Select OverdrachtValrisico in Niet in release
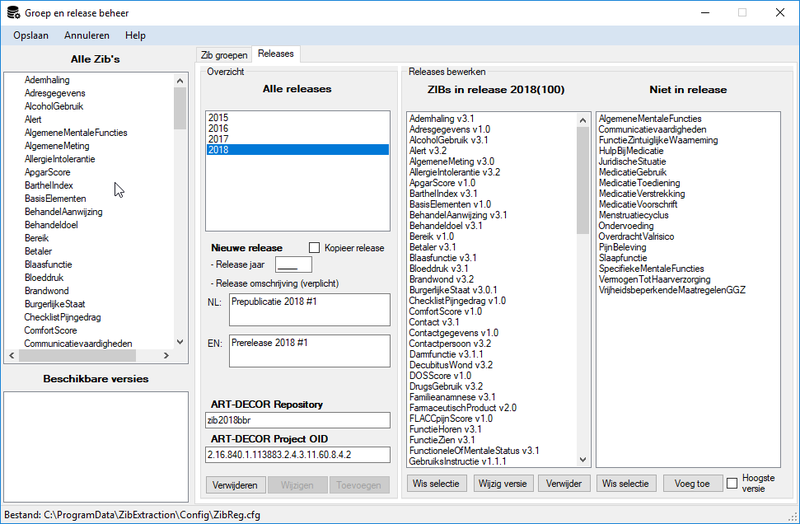This screenshot has height=524, width=800. coord(636,236)
